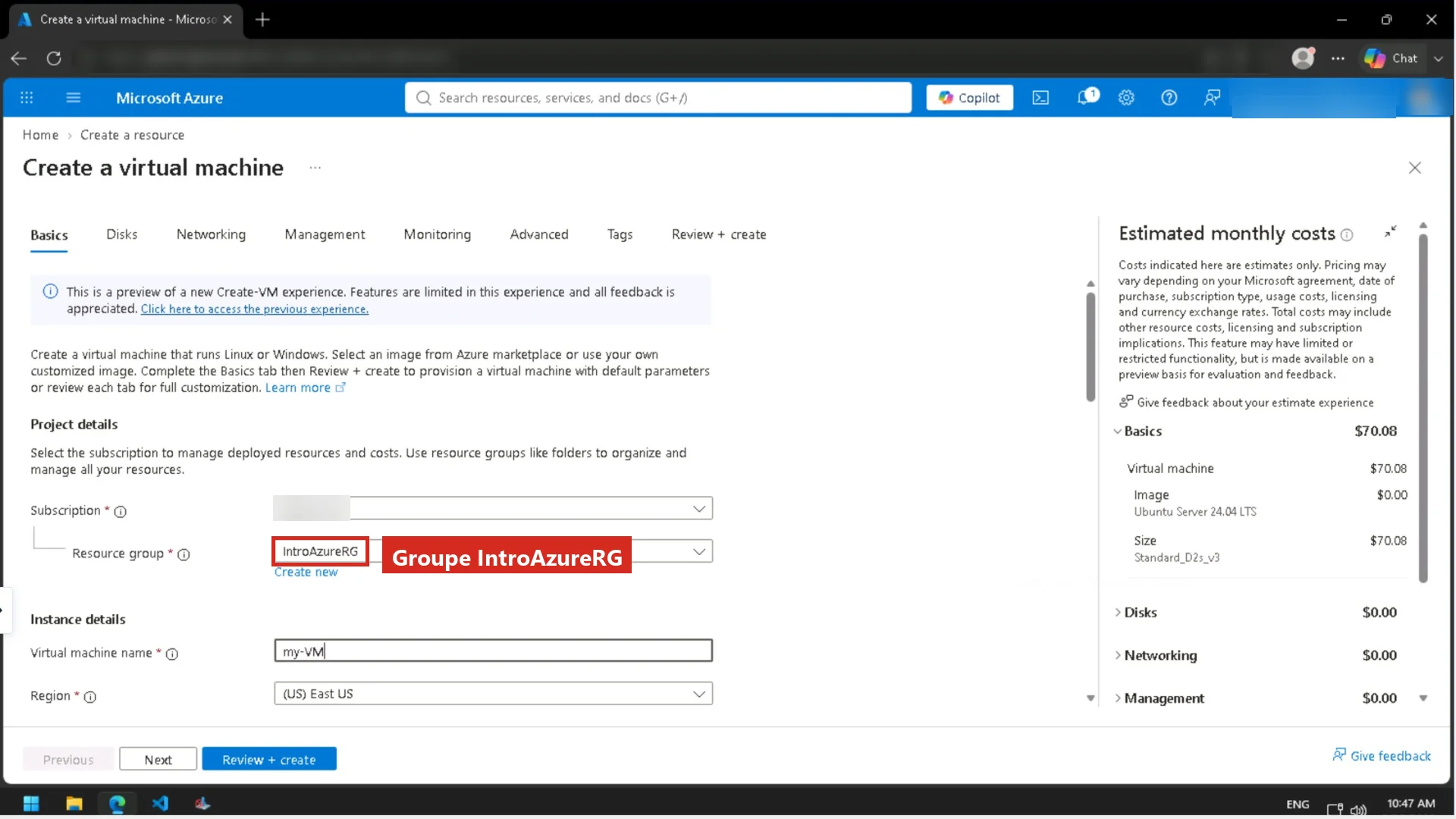This screenshot has width=1456, height=819.
Task: Open the Azure portal apps grid icon
Action: (27, 98)
